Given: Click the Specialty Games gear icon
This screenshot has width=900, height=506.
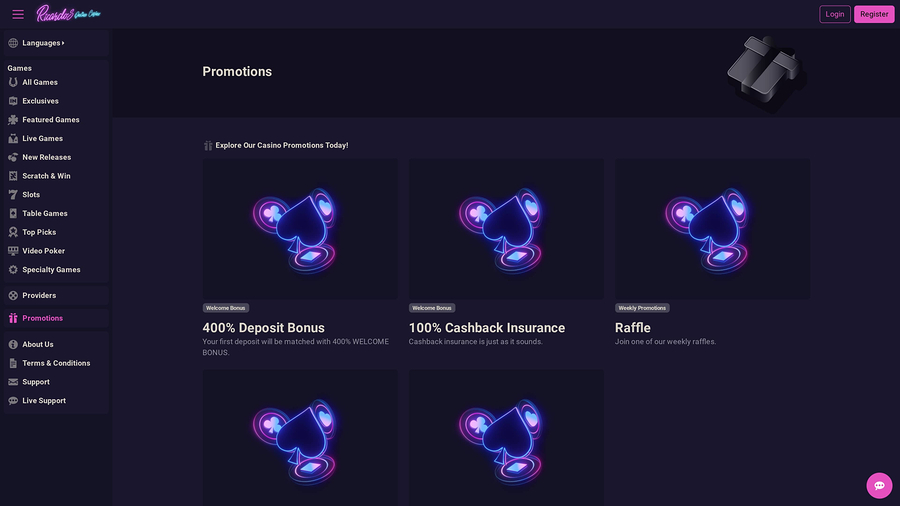Looking at the screenshot, I should (x=13, y=270).
